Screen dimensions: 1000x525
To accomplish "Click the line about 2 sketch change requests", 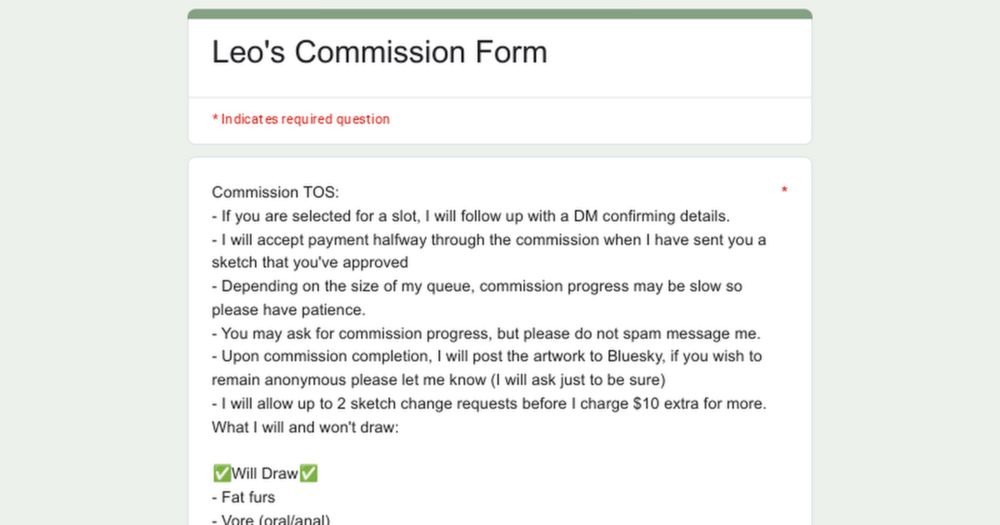I will coord(489,404).
